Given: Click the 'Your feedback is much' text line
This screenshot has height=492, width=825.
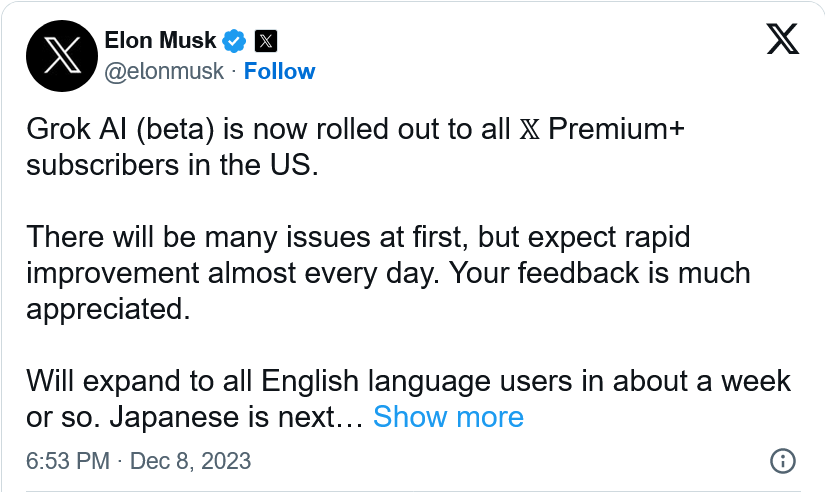Looking at the screenshot, I should 600,273.
